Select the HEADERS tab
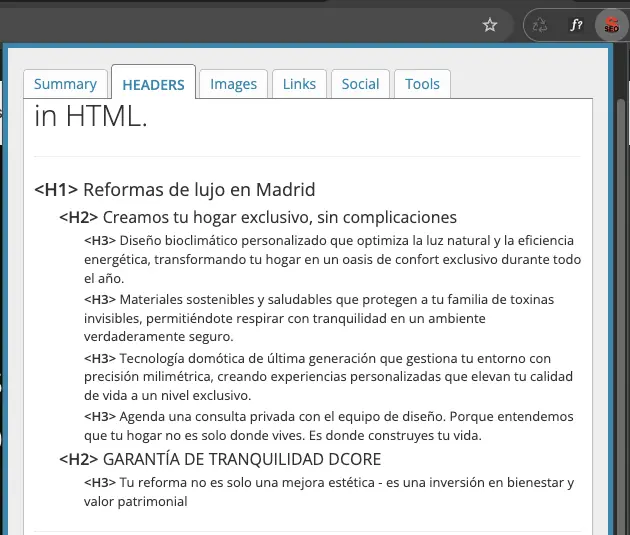 [153, 84]
